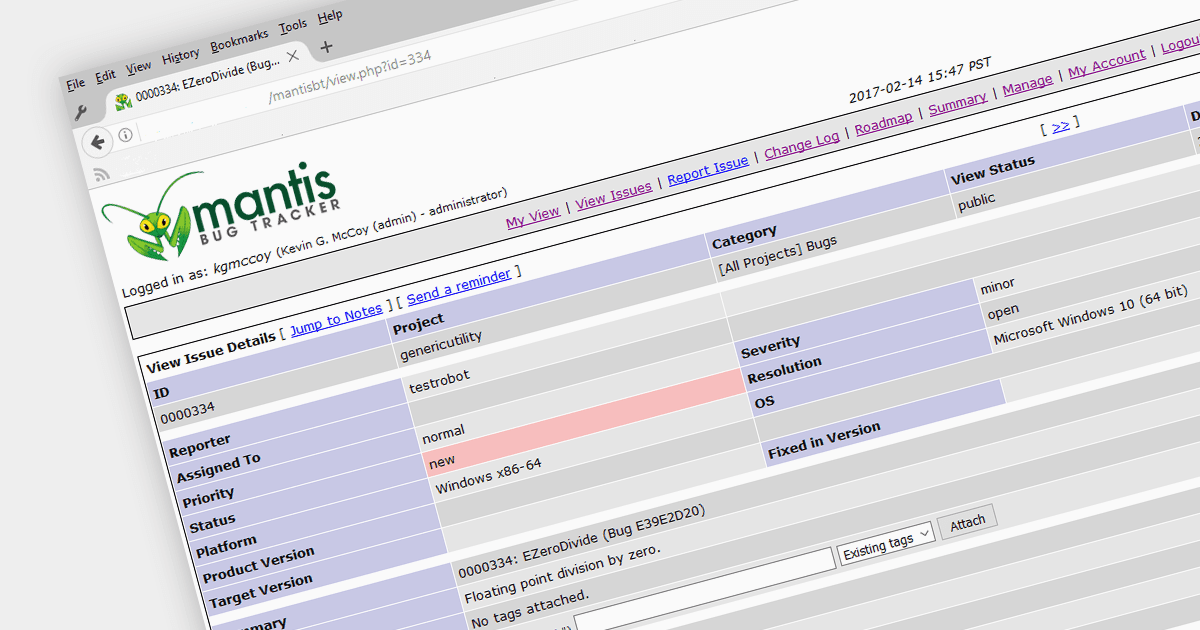Image resolution: width=1200 pixels, height=630 pixels.
Task: Click the testrobot reporter value
Action: 439,382
